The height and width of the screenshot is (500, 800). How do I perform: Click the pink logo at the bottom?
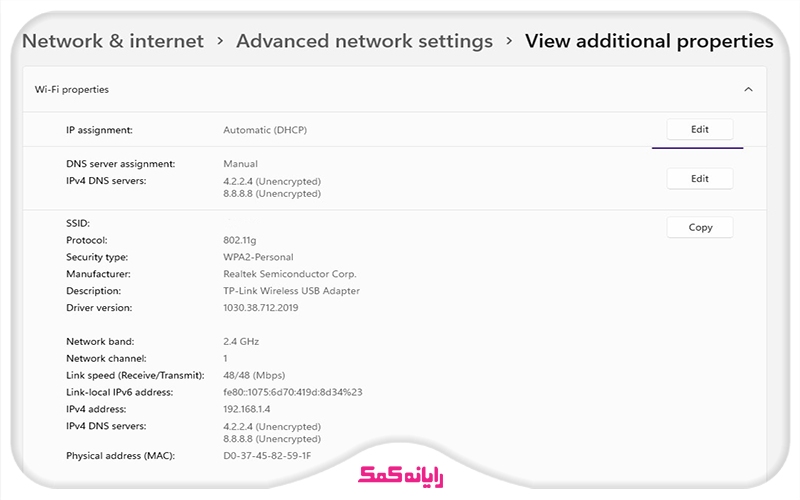pyautogui.click(x=400, y=473)
